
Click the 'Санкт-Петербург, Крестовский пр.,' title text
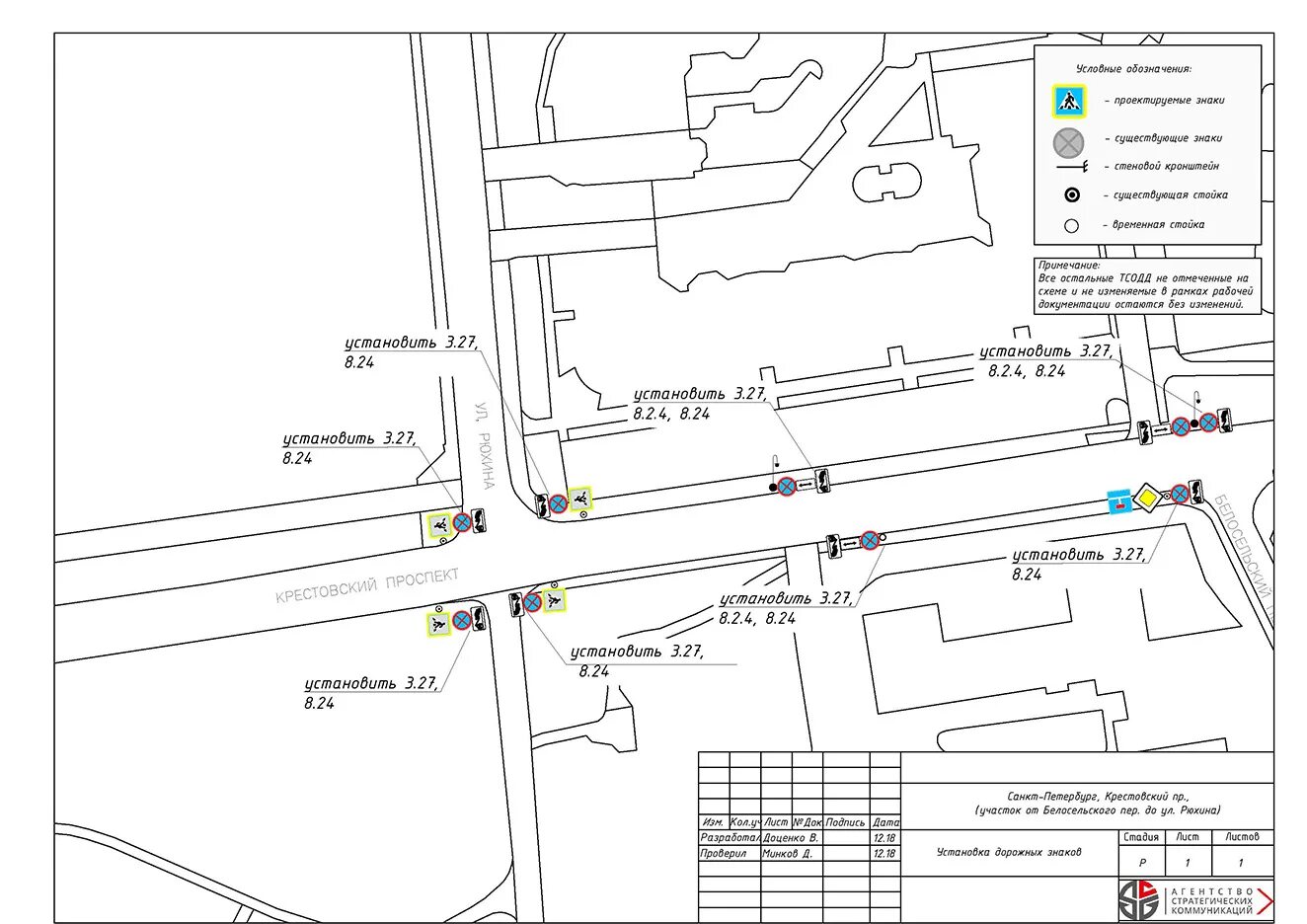[1099, 796]
